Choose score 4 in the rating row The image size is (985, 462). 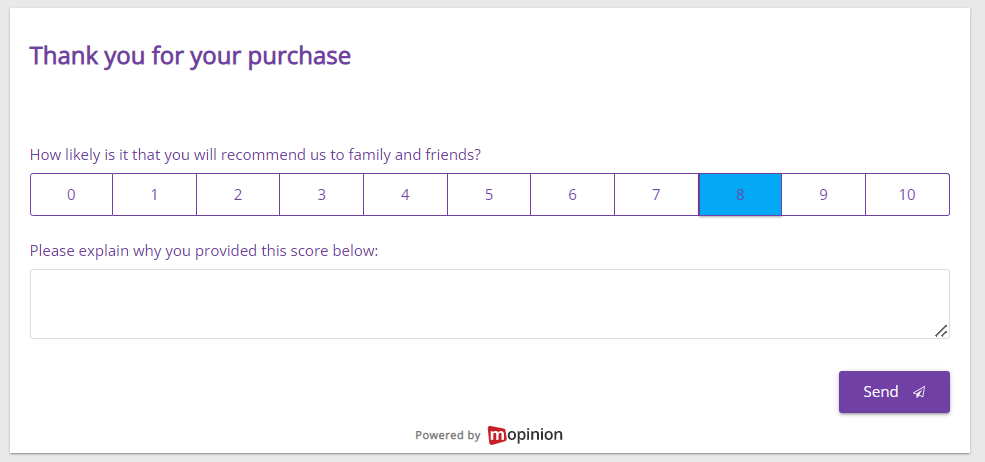coord(405,195)
